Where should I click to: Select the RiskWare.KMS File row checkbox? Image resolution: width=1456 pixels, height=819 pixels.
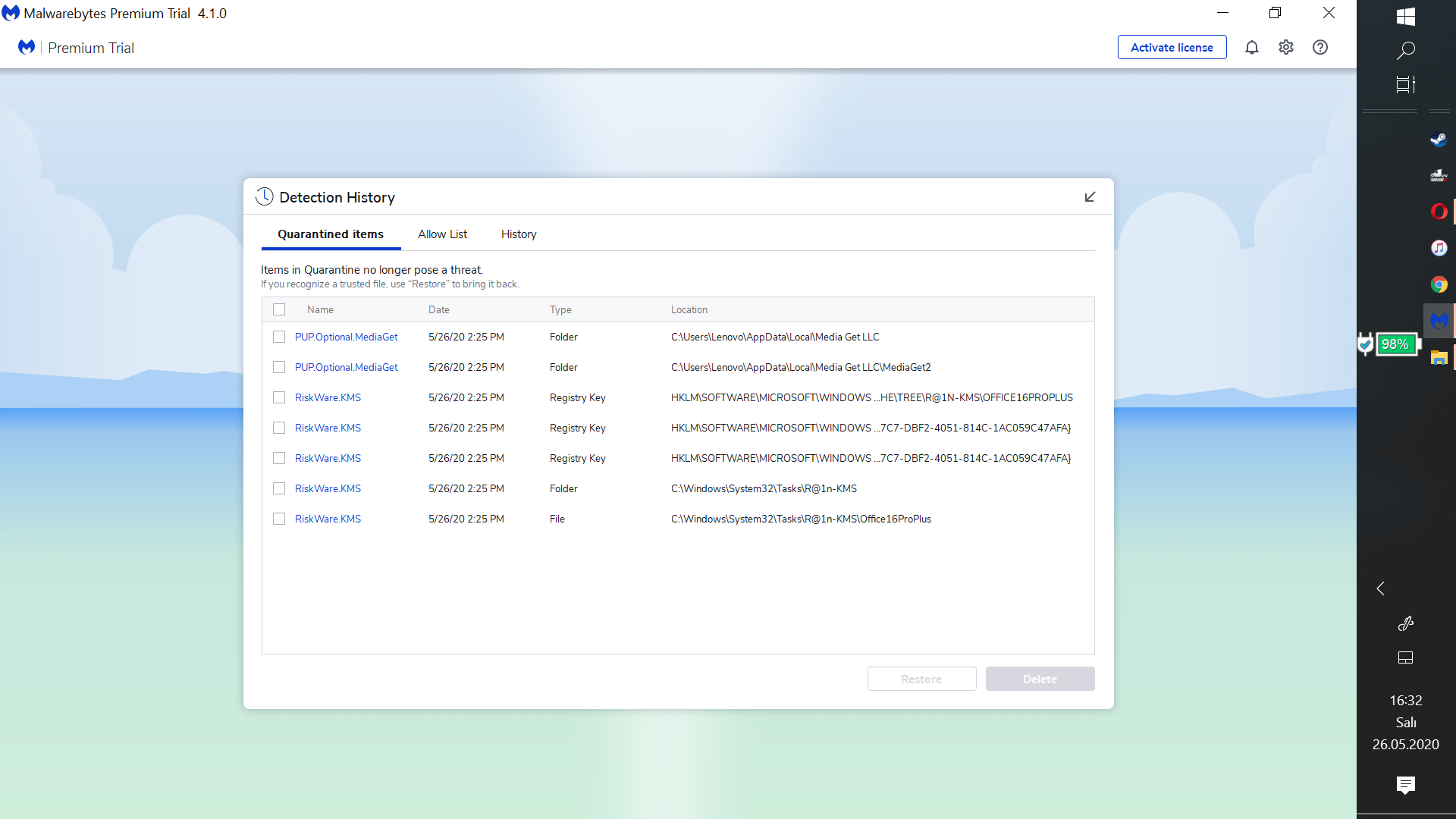pos(279,519)
